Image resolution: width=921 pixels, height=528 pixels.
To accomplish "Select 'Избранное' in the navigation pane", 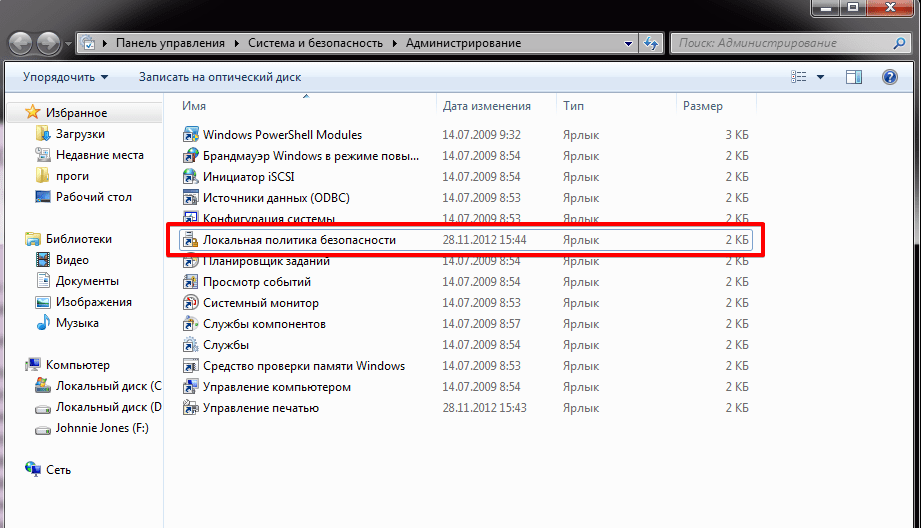I will point(76,113).
